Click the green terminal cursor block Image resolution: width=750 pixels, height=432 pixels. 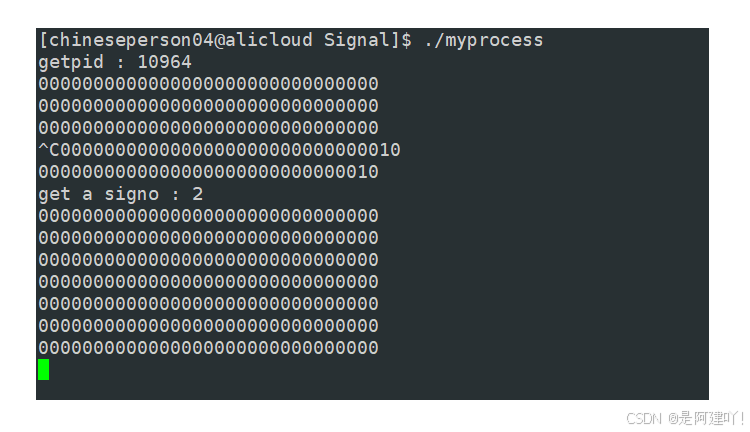coord(44,369)
